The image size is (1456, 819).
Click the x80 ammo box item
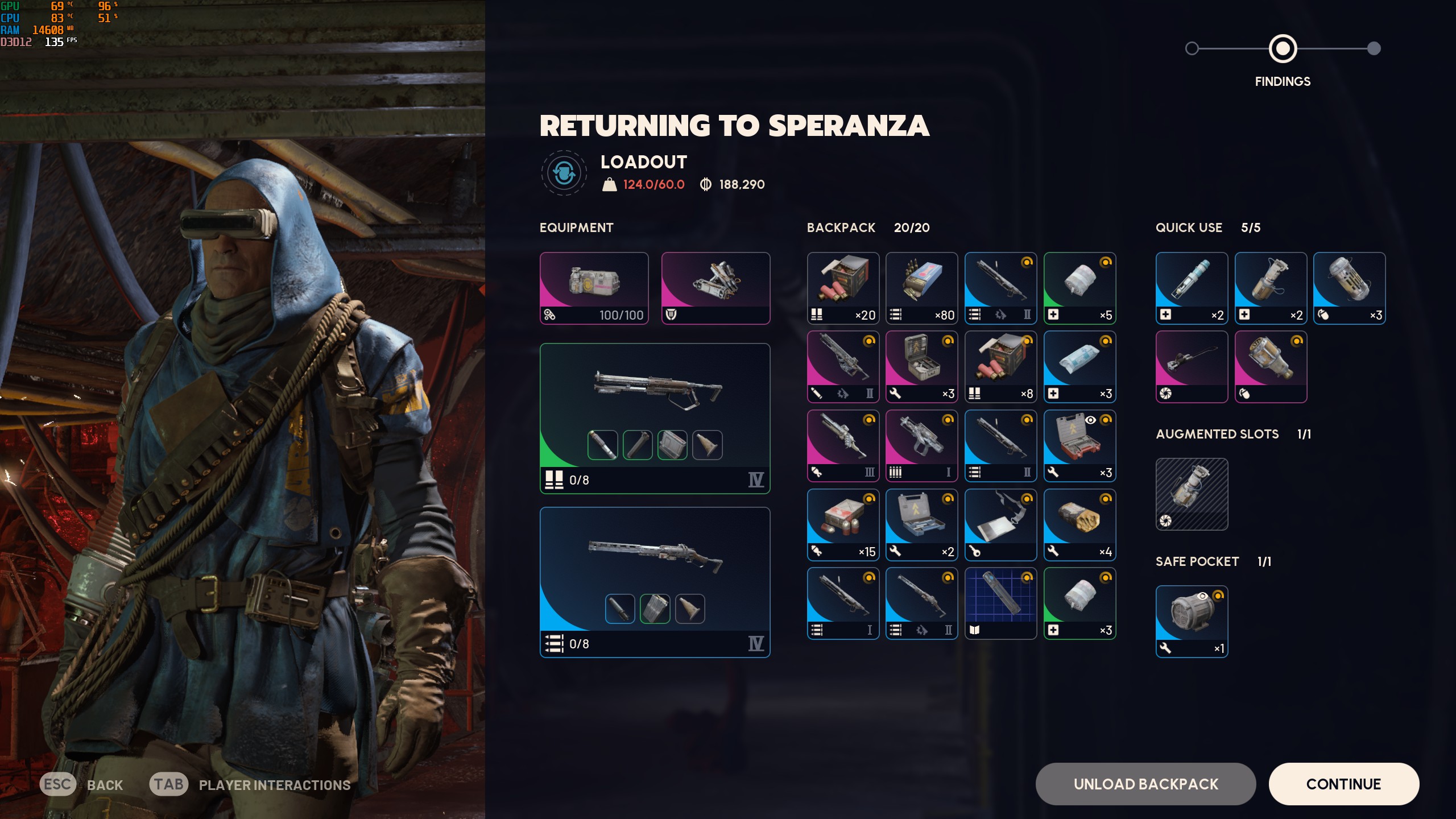[921, 288]
